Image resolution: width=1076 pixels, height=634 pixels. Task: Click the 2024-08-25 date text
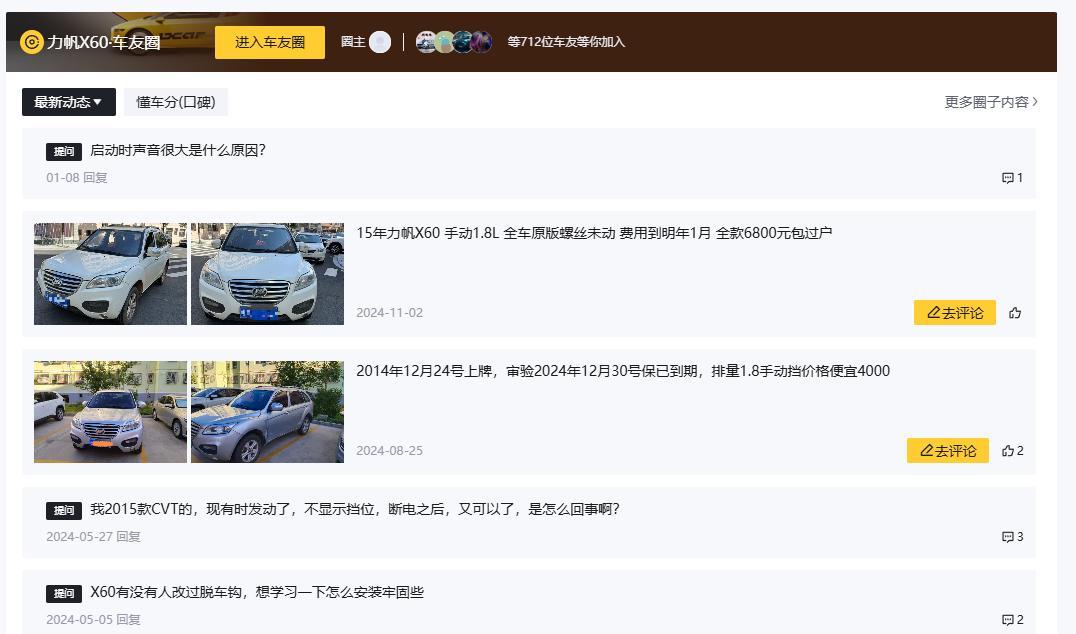click(x=389, y=451)
